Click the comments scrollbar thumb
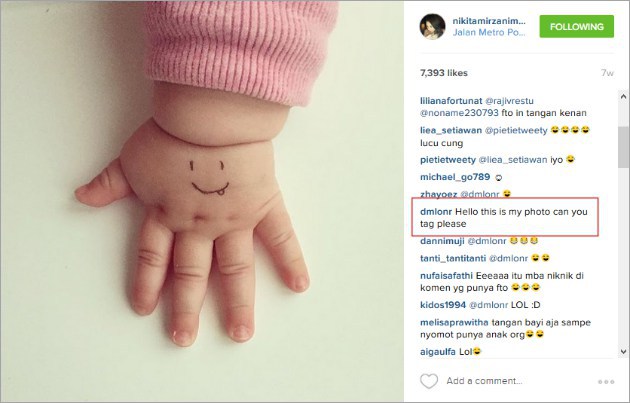The image size is (630, 403). tap(623, 147)
